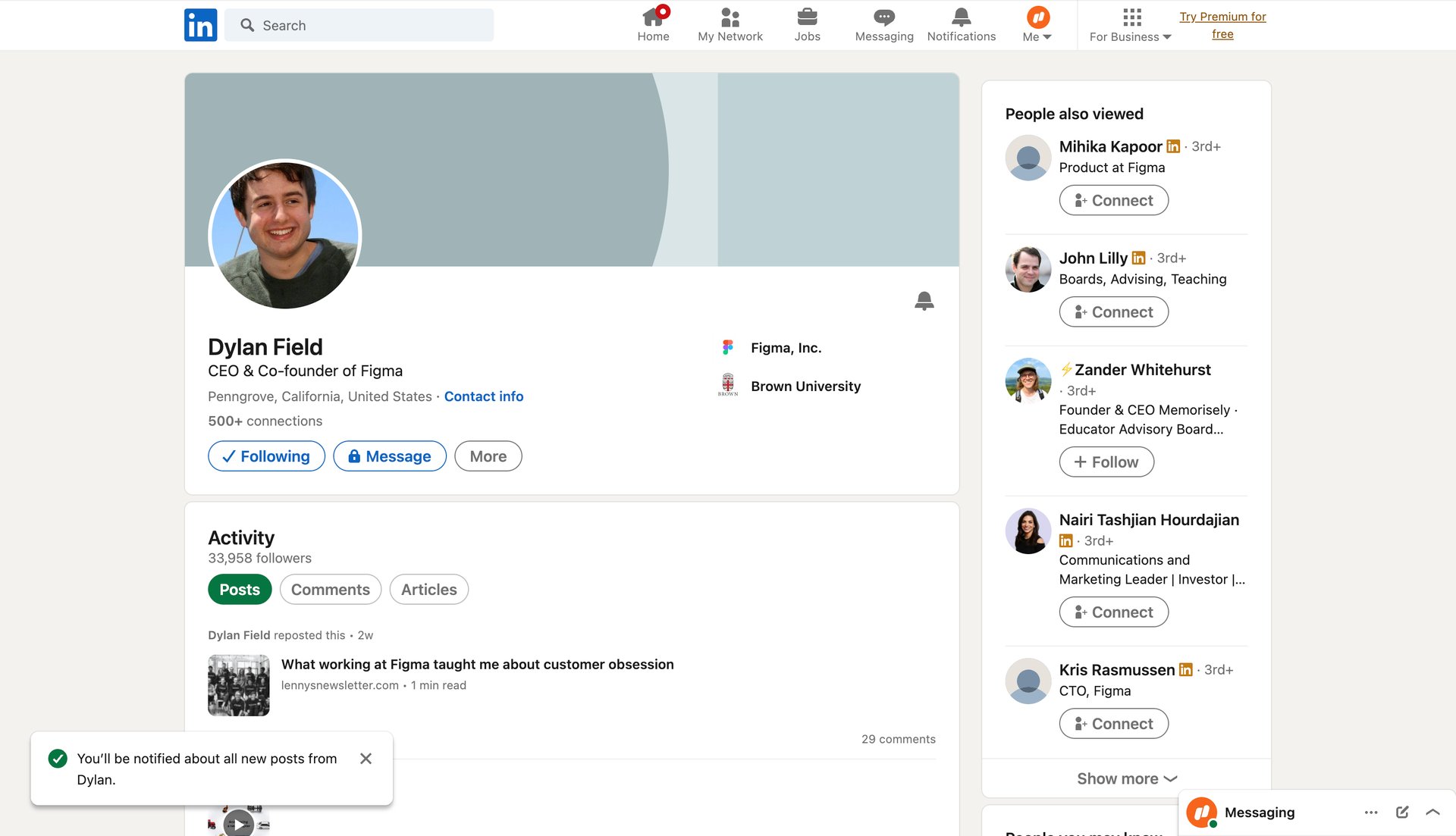Click the compose new message icon
The height and width of the screenshot is (836, 1456).
pos(1401,812)
